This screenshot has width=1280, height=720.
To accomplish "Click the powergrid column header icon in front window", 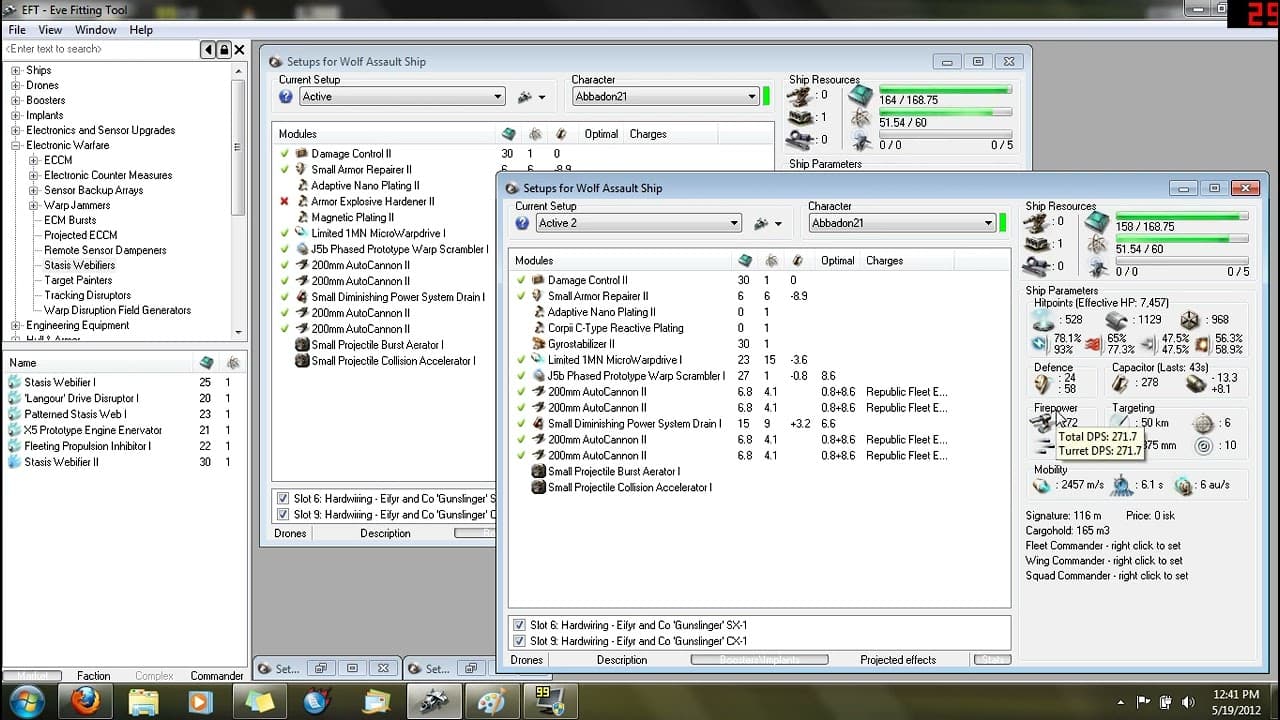I will coord(771,261).
